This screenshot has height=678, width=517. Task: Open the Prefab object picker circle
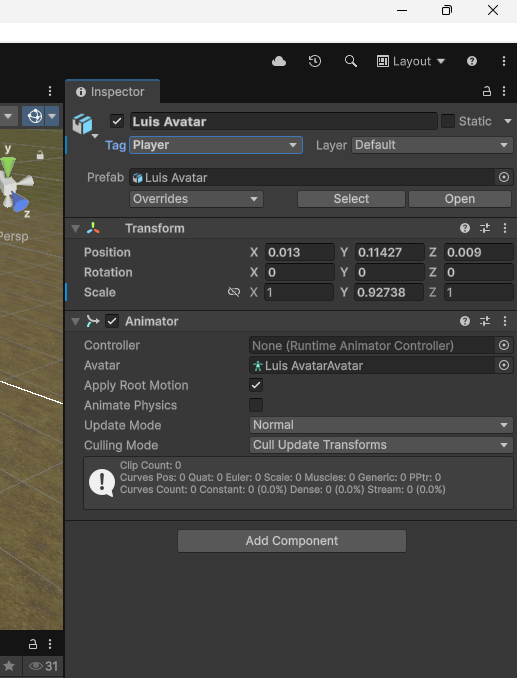[x=504, y=177]
